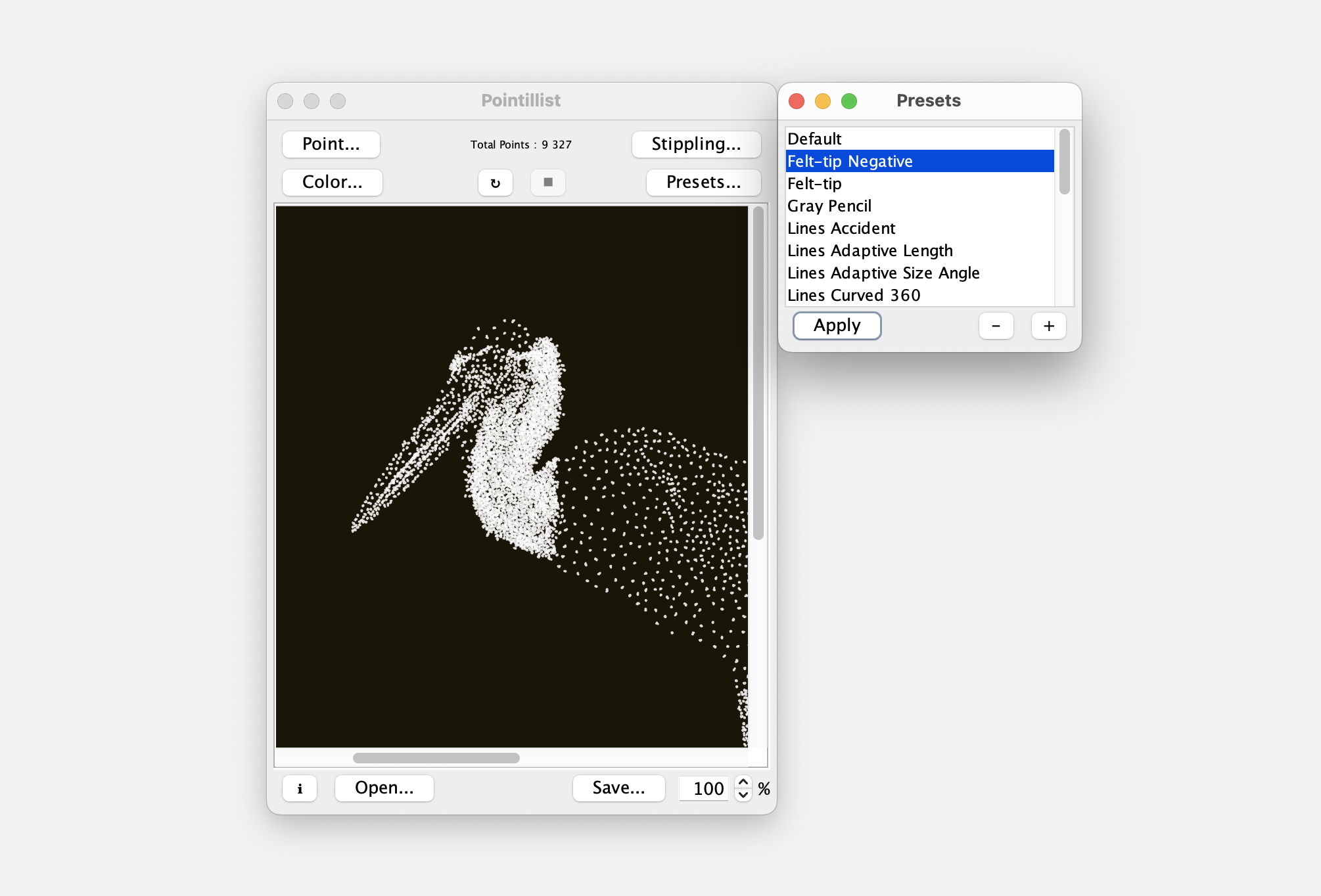Click the horizontal canvas scrollbar thumb
This screenshot has width=1321, height=896.
[436, 758]
